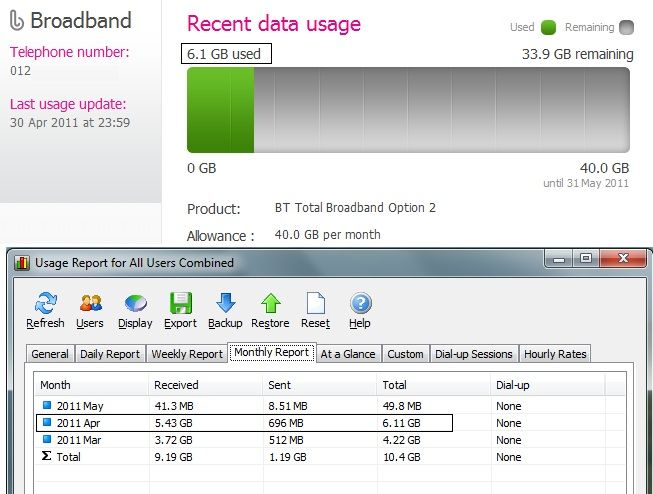Select the Monthly Report tab

[x=272, y=352]
